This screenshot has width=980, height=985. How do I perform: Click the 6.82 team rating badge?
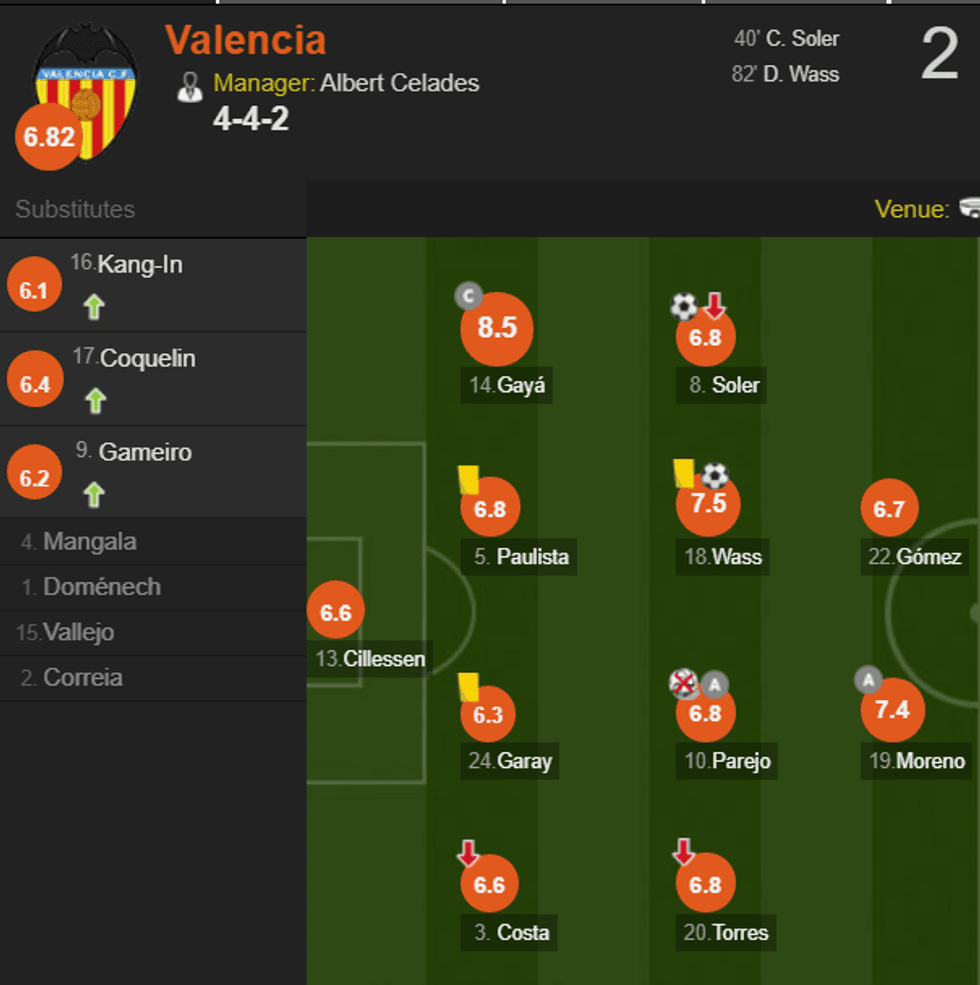pyautogui.click(x=48, y=138)
